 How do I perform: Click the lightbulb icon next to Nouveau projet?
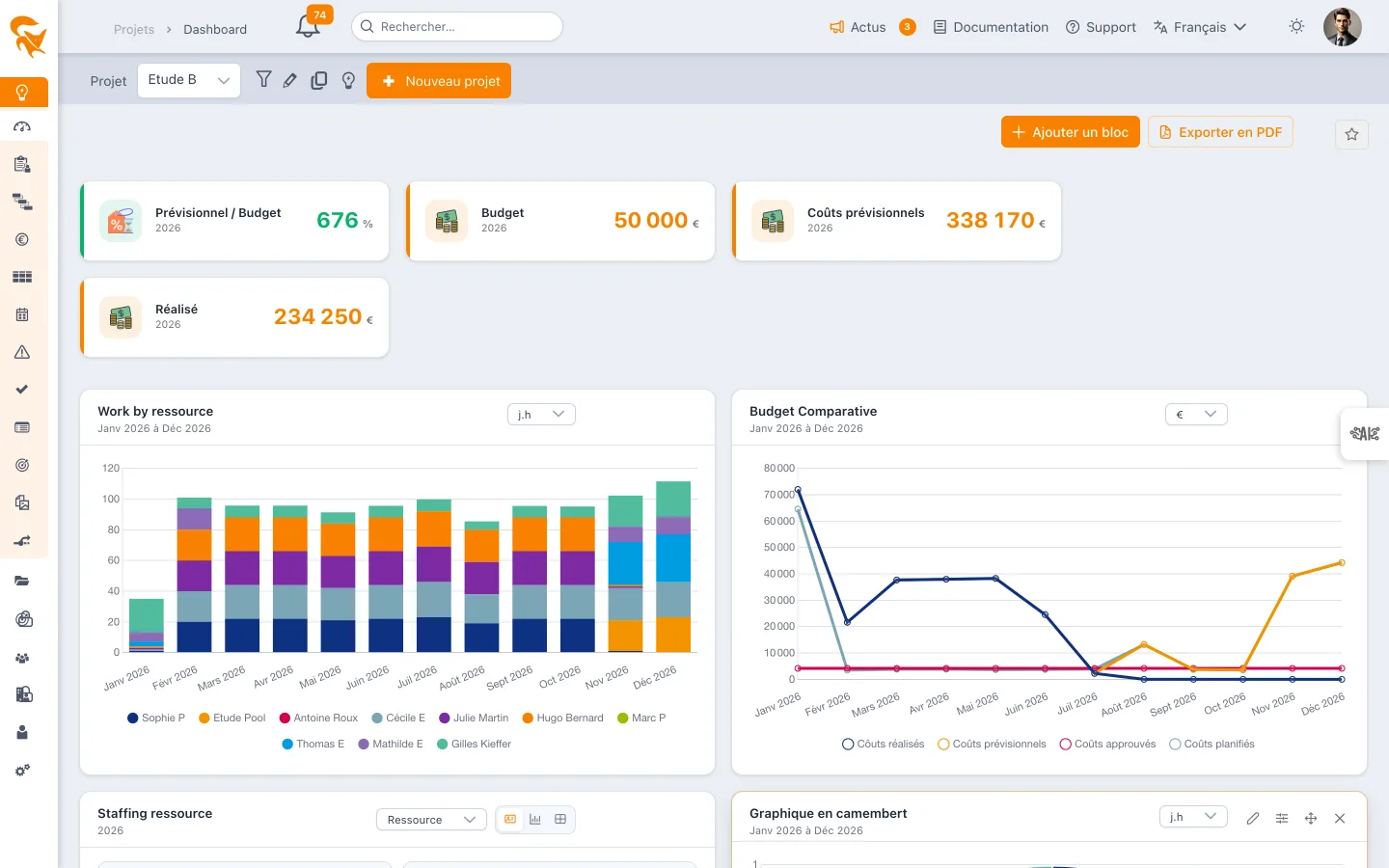pyautogui.click(x=348, y=81)
